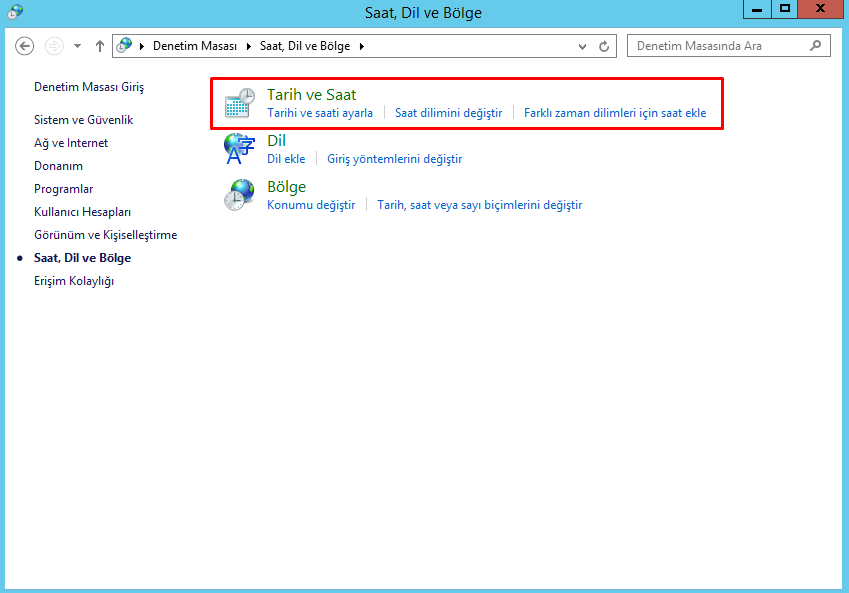Close the Saat, Dil ve Bölge window
Screen dimensions: 849x593
(x=820, y=9)
